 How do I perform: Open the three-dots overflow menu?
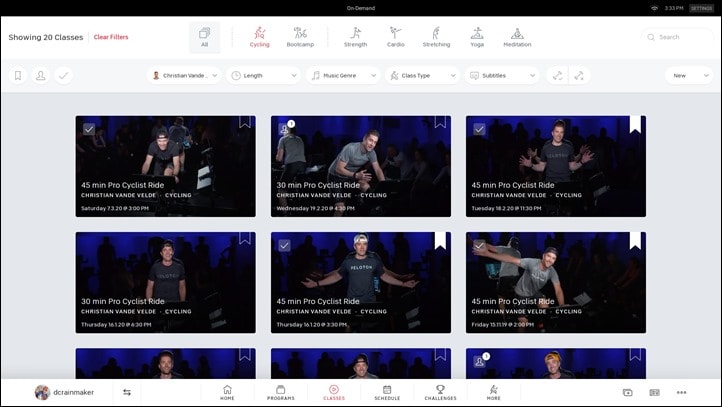pyautogui.click(x=681, y=392)
